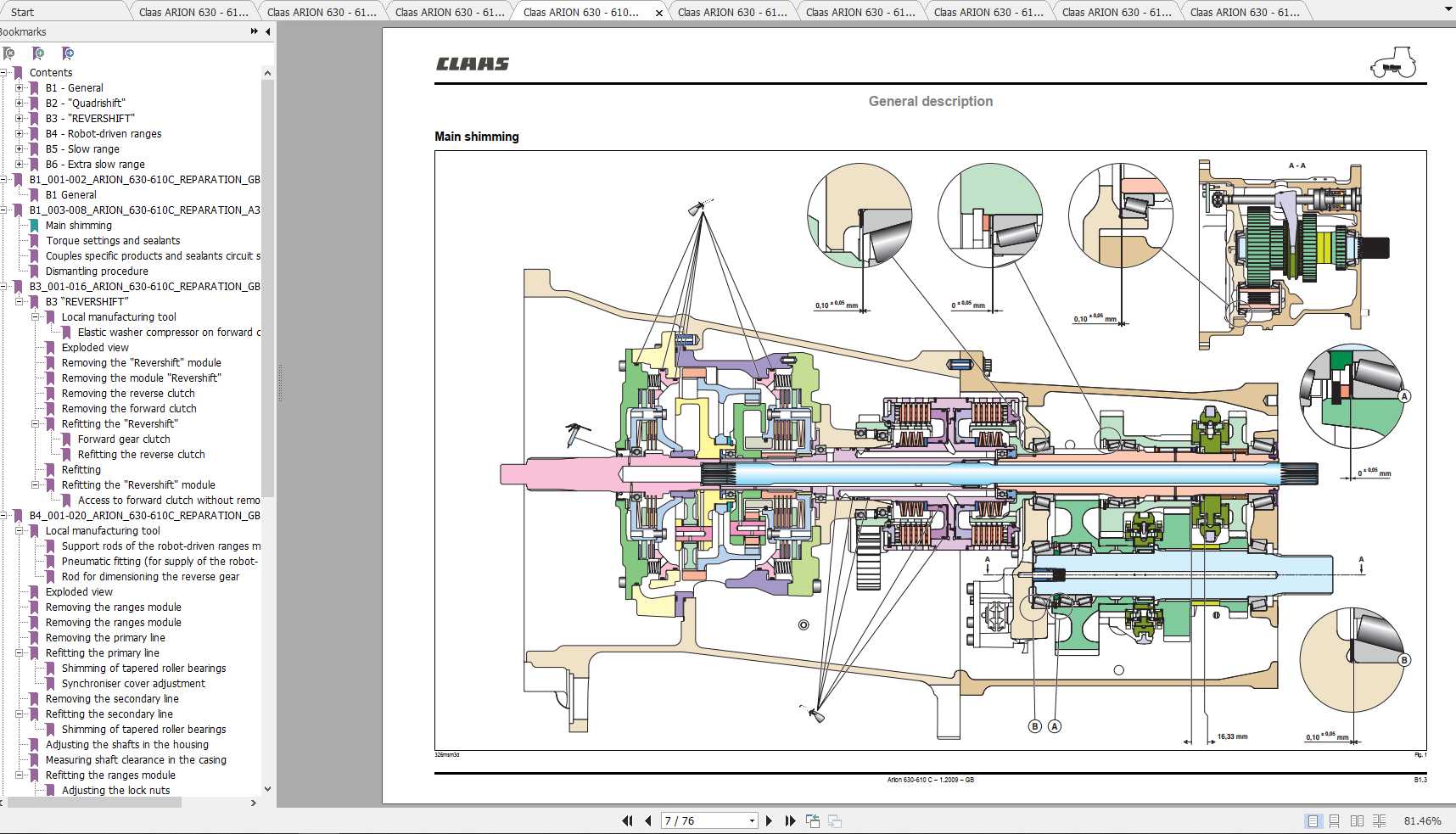Collapse the Contents bookmark node

(3, 73)
